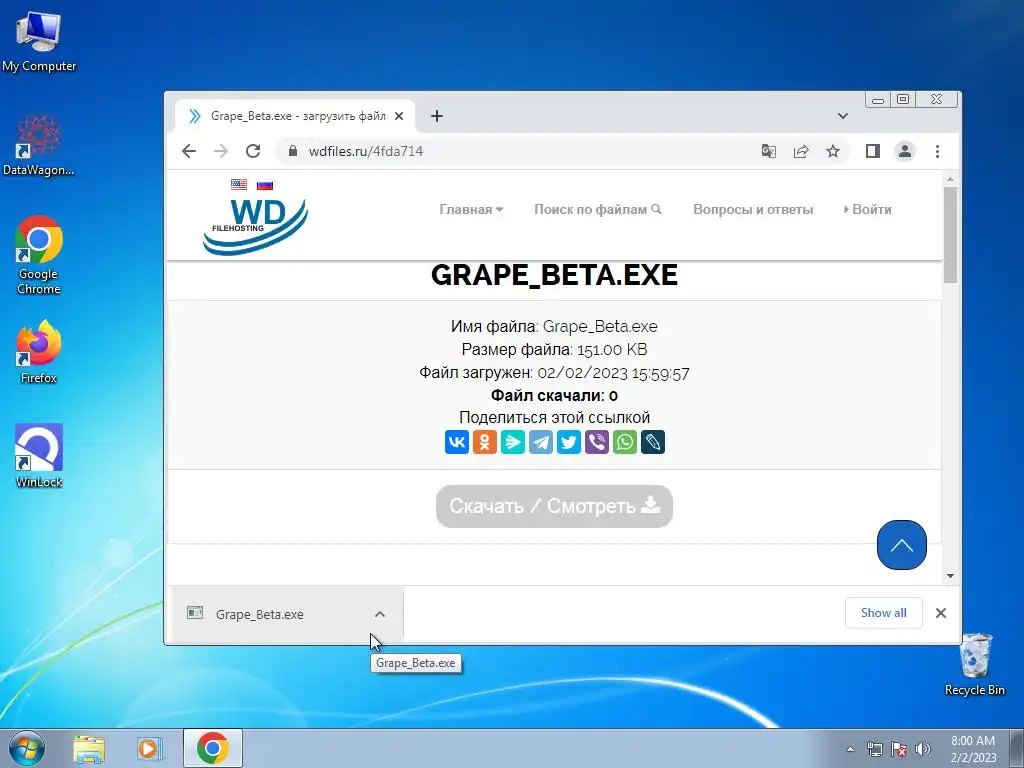Image resolution: width=1024 pixels, height=768 pixels.
Task: Select the Google Chrome desktop icon
Action: click(x=39, y=255)
